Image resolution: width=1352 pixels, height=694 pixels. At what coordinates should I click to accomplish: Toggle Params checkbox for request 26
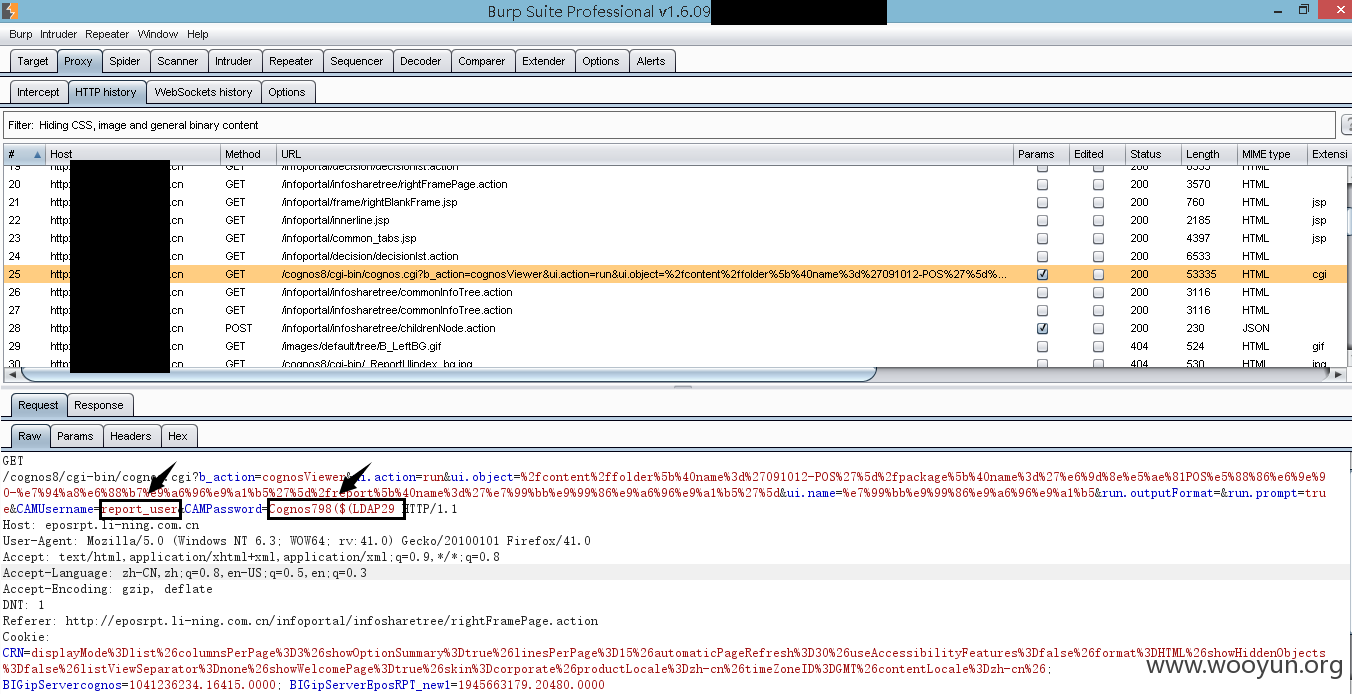(1043, 292)
